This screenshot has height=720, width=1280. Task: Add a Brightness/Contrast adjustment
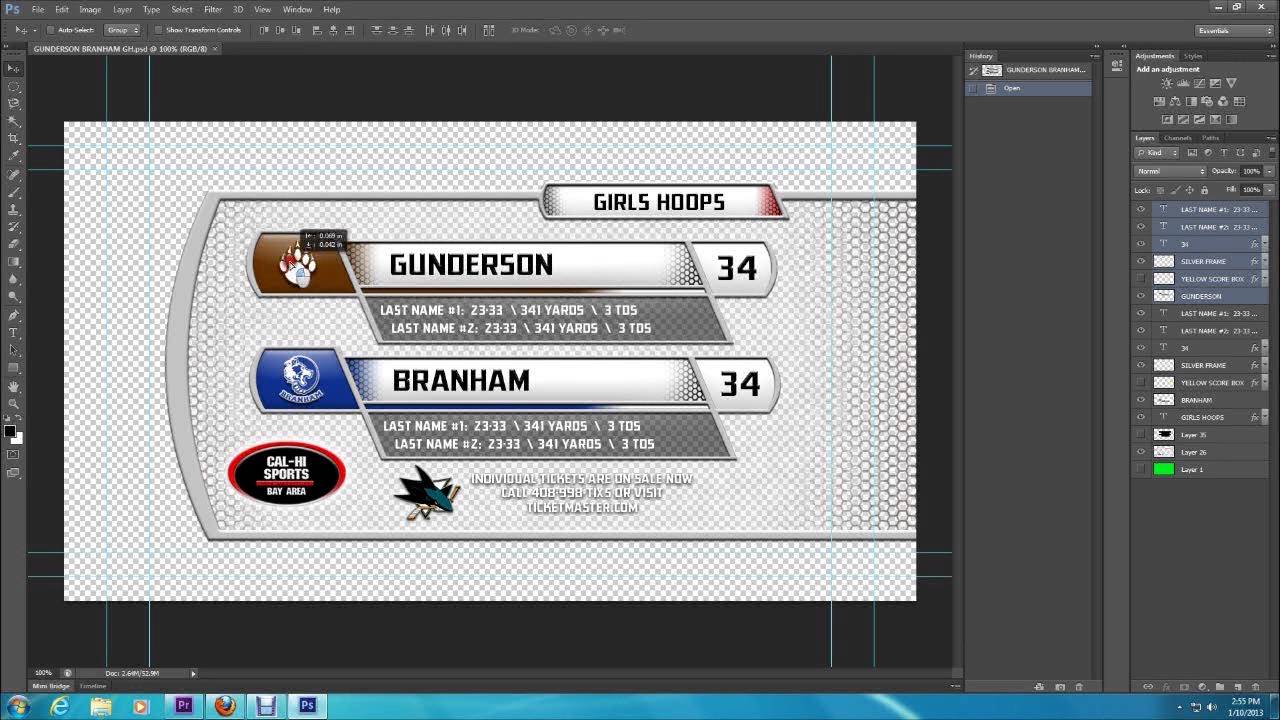click(x=1166, y=83)
